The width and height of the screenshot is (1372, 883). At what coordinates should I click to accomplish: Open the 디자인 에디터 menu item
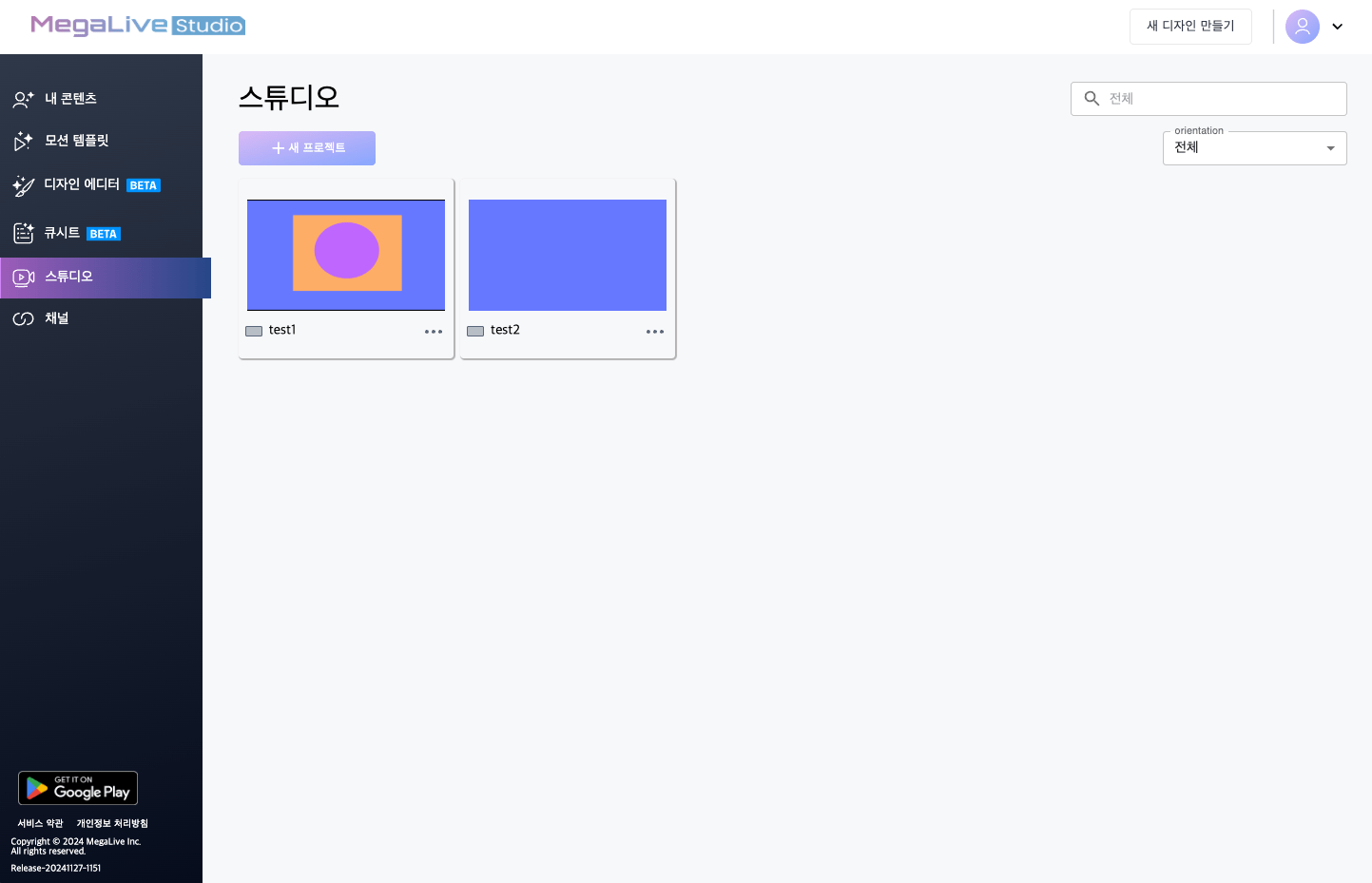[82, 184]
